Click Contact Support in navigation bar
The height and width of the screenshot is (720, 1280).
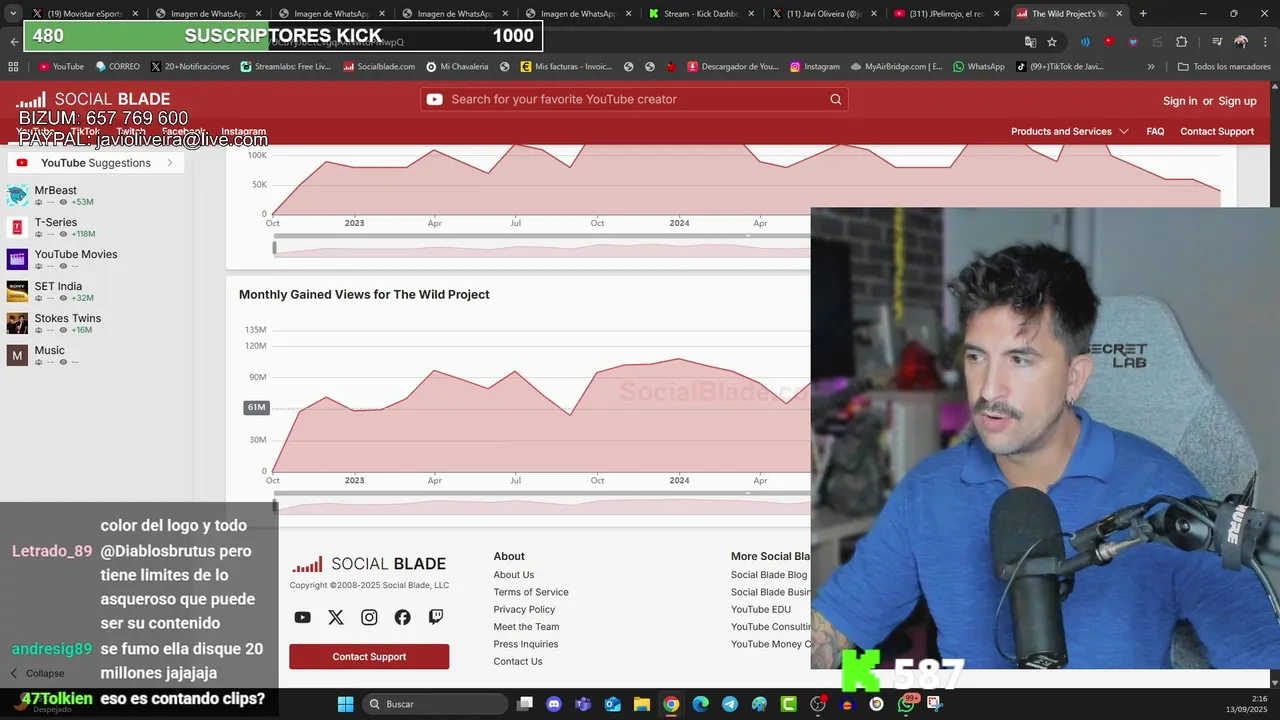tap(1217, 131)
